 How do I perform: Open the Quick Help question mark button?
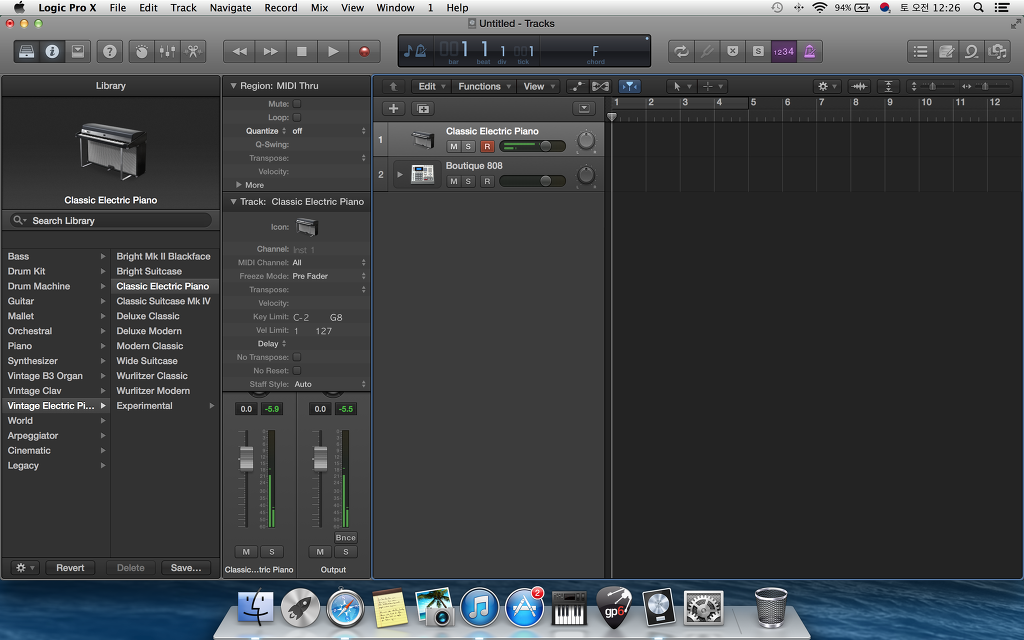click(x=110, y=51)
